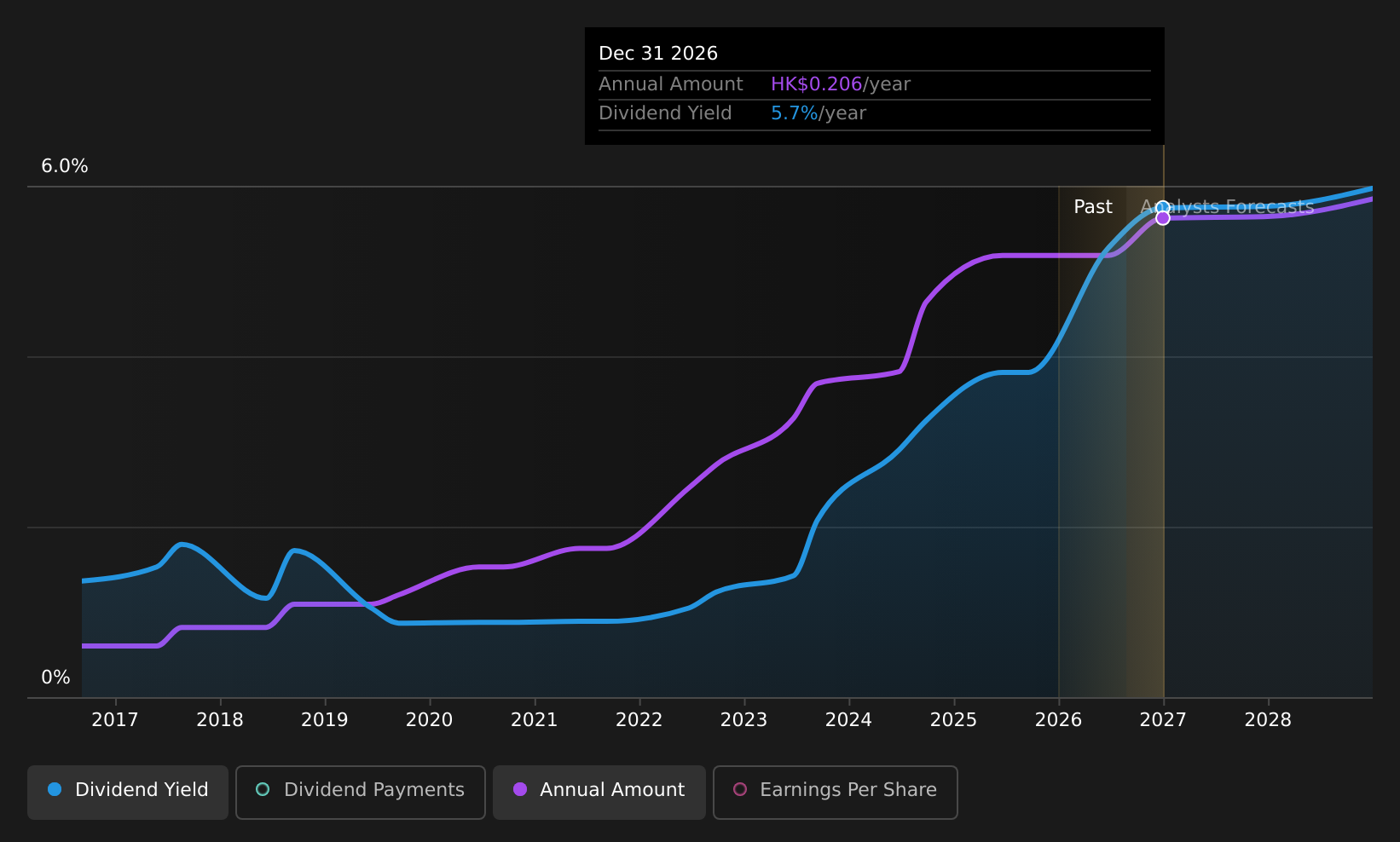
Task: Click the 2019 x-axis label
Action: 325,720
